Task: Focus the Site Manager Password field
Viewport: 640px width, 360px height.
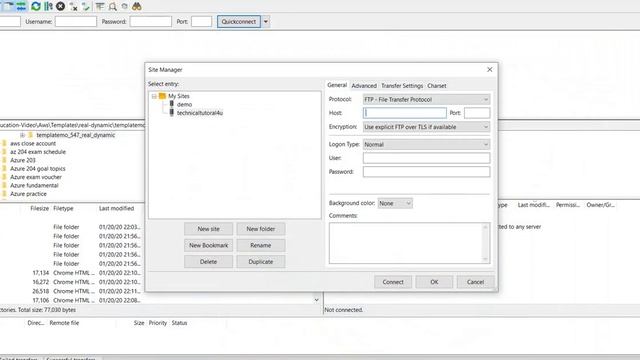Action: [427, 172]
